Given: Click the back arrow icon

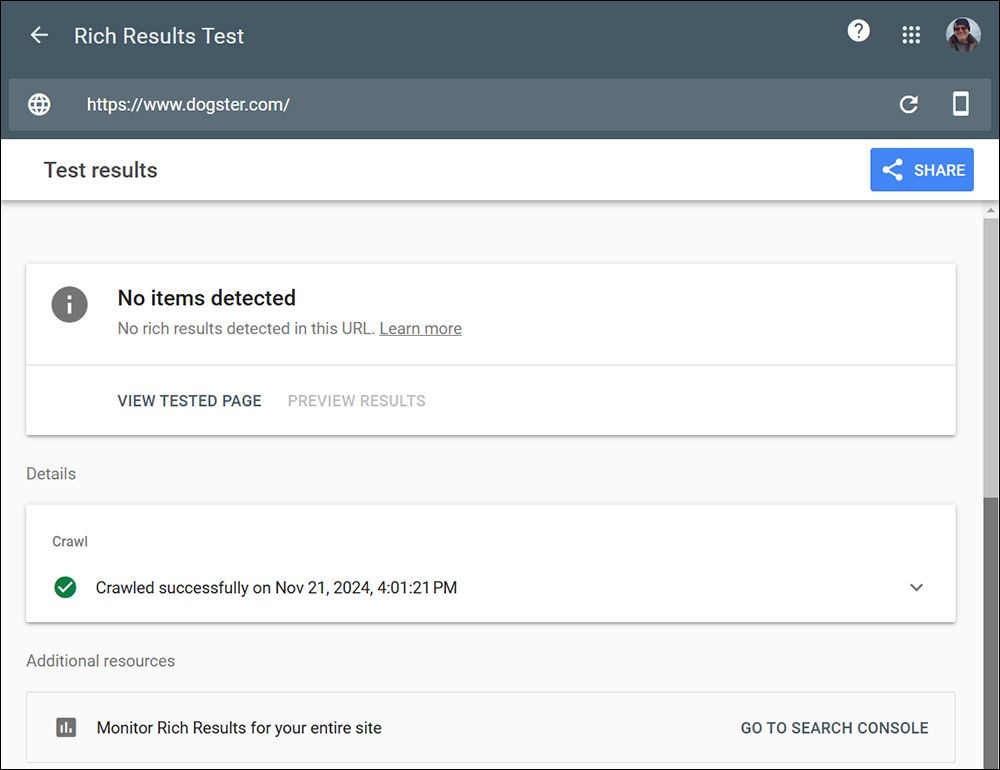Looking at the screenshot, I should point(39,36).
